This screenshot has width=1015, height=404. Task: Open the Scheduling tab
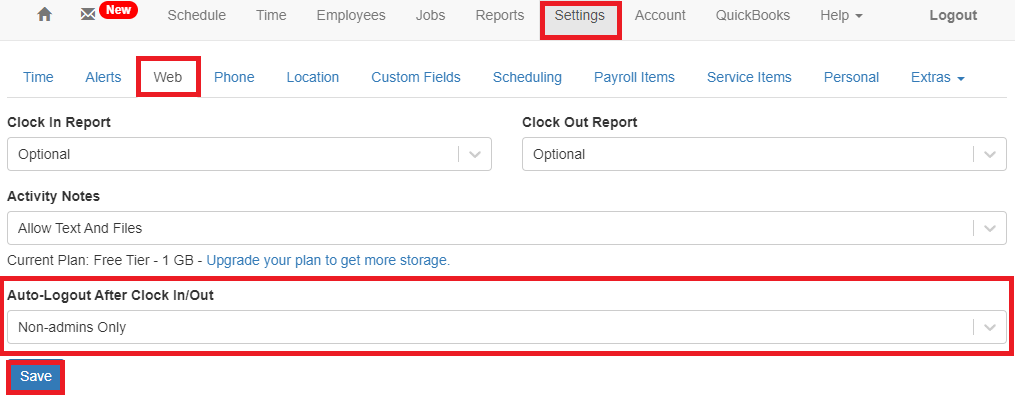(x=527, y=77)
